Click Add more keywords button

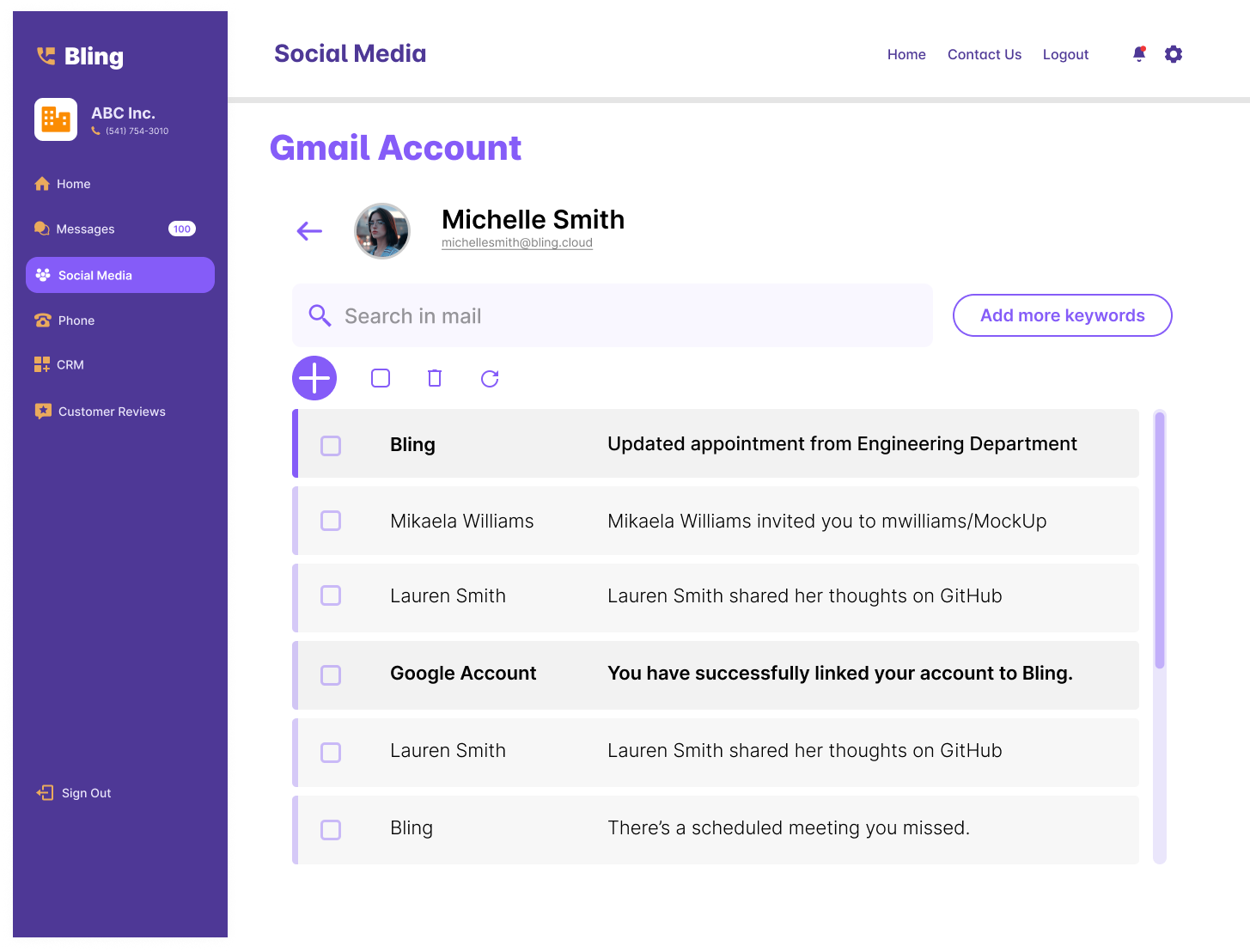(x=1063, y=315)
